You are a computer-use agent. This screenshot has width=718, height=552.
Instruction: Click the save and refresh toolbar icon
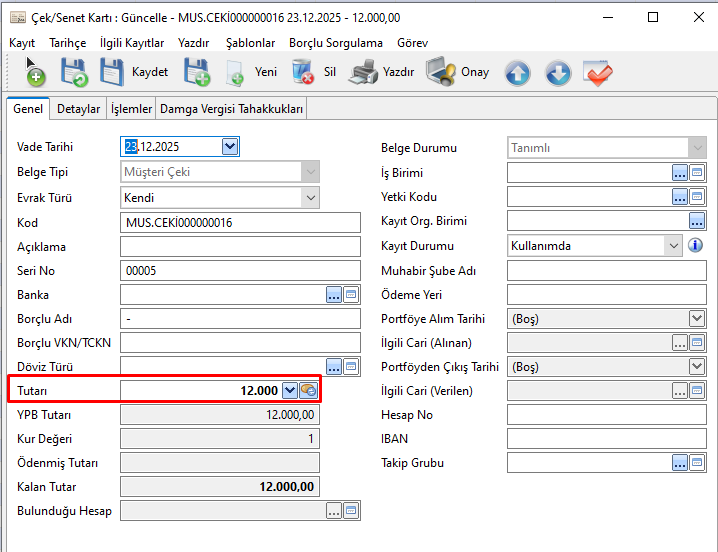coord(75,72)
